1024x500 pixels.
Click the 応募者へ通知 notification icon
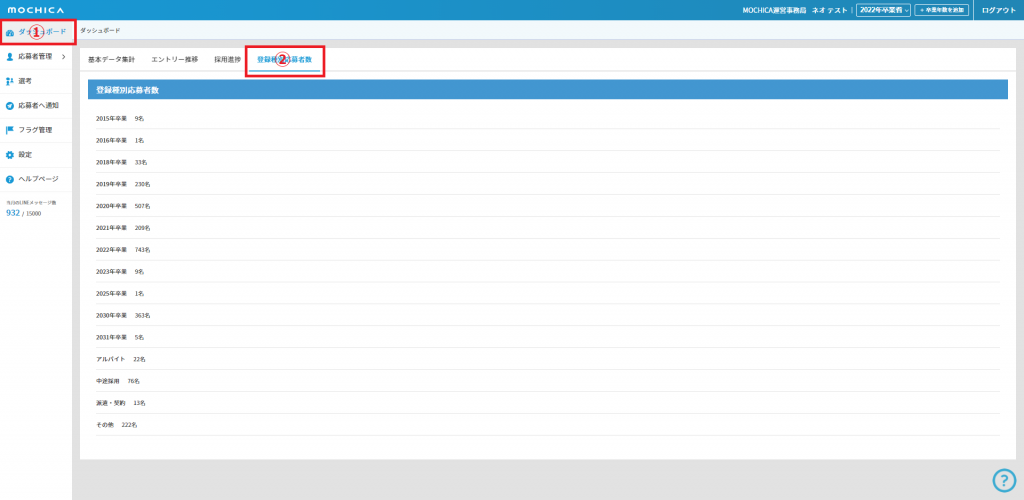[x=10, y=106]
